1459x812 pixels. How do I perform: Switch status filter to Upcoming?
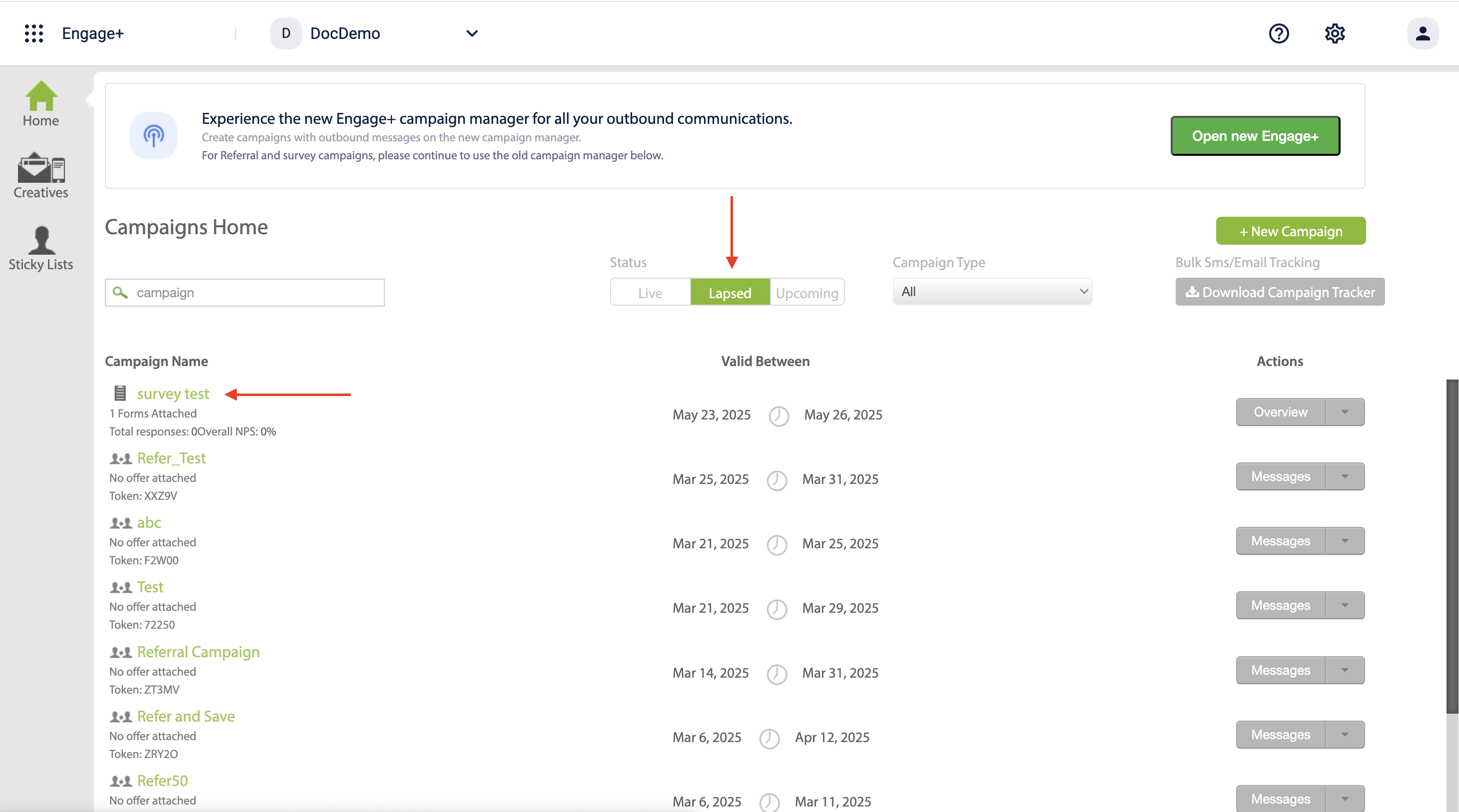[806, 293]
